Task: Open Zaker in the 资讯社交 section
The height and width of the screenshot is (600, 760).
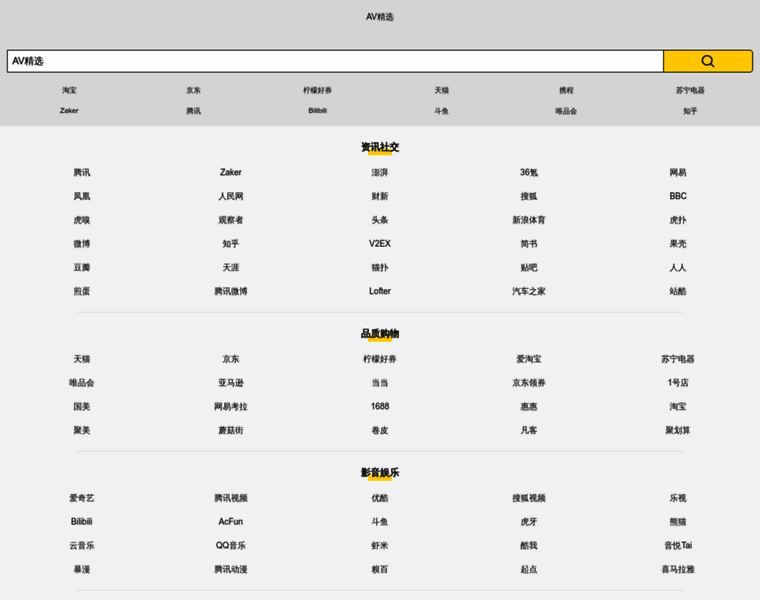Action: pyautogui.click(x=231, y=173)
